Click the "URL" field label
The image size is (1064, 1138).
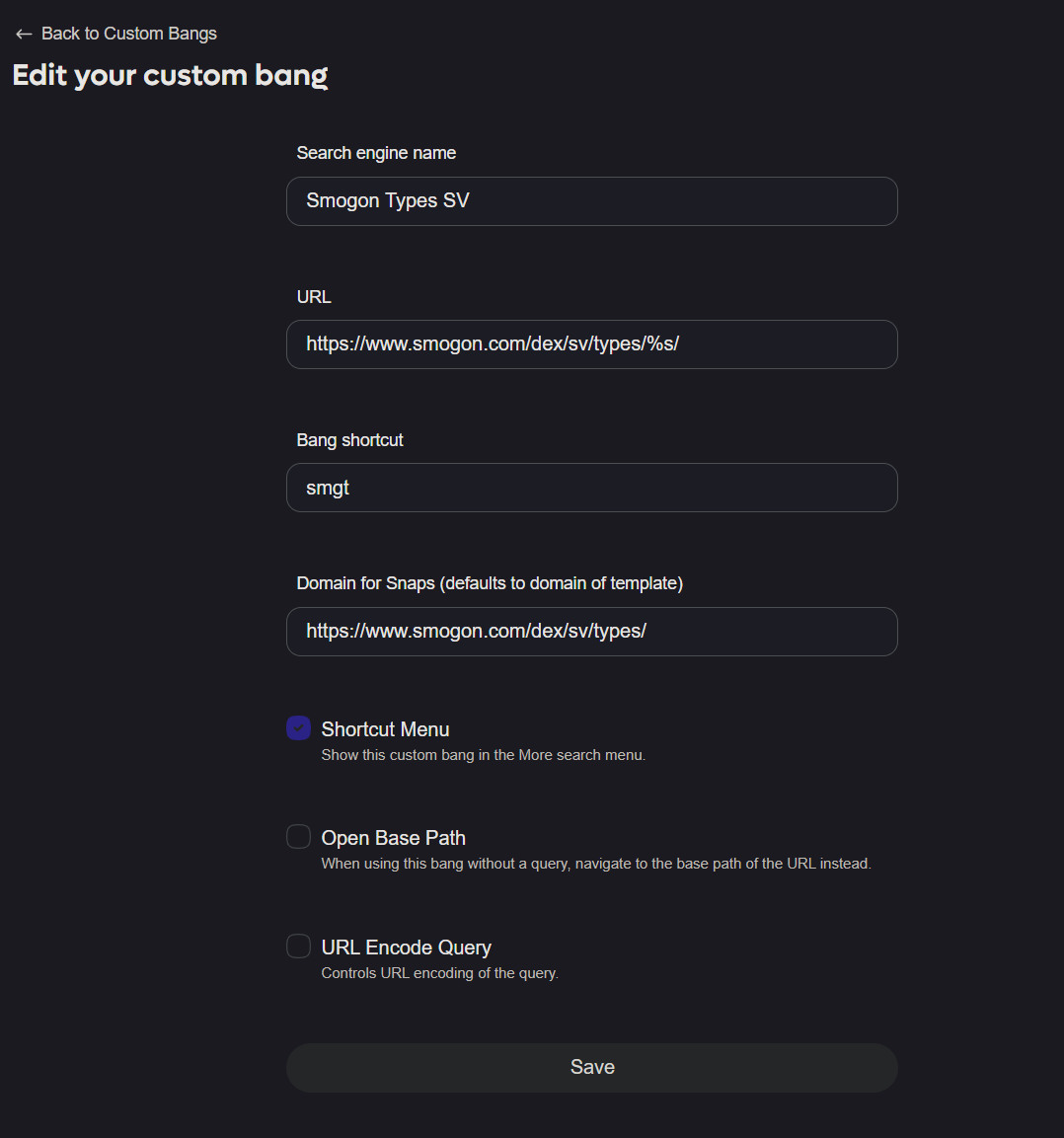click(x=314, y=297)
